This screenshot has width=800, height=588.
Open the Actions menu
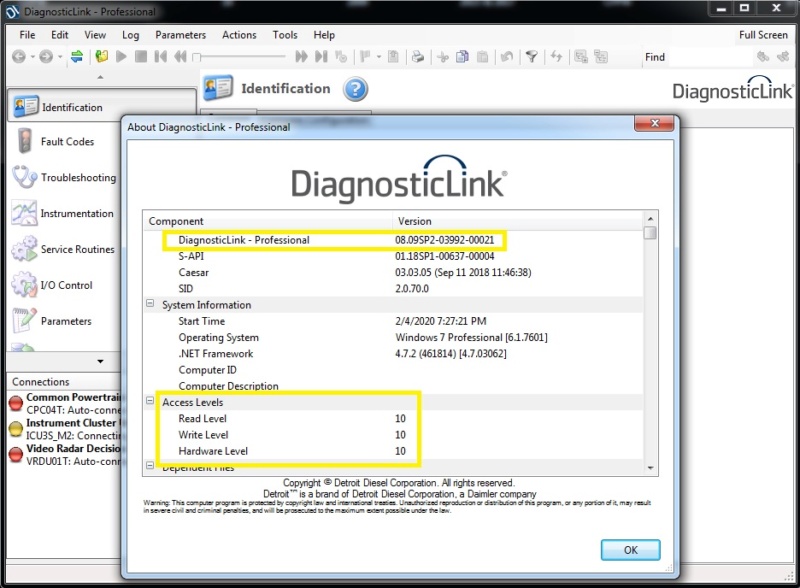(239, 35)
